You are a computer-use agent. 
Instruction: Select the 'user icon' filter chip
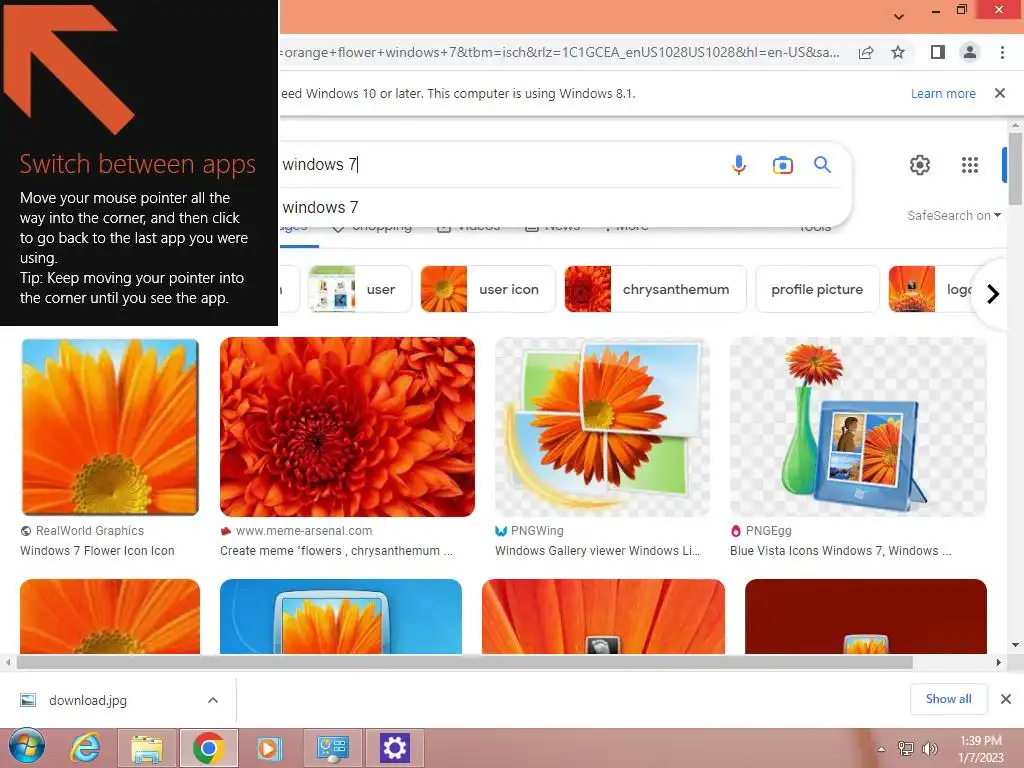click(x=487, y=289)
